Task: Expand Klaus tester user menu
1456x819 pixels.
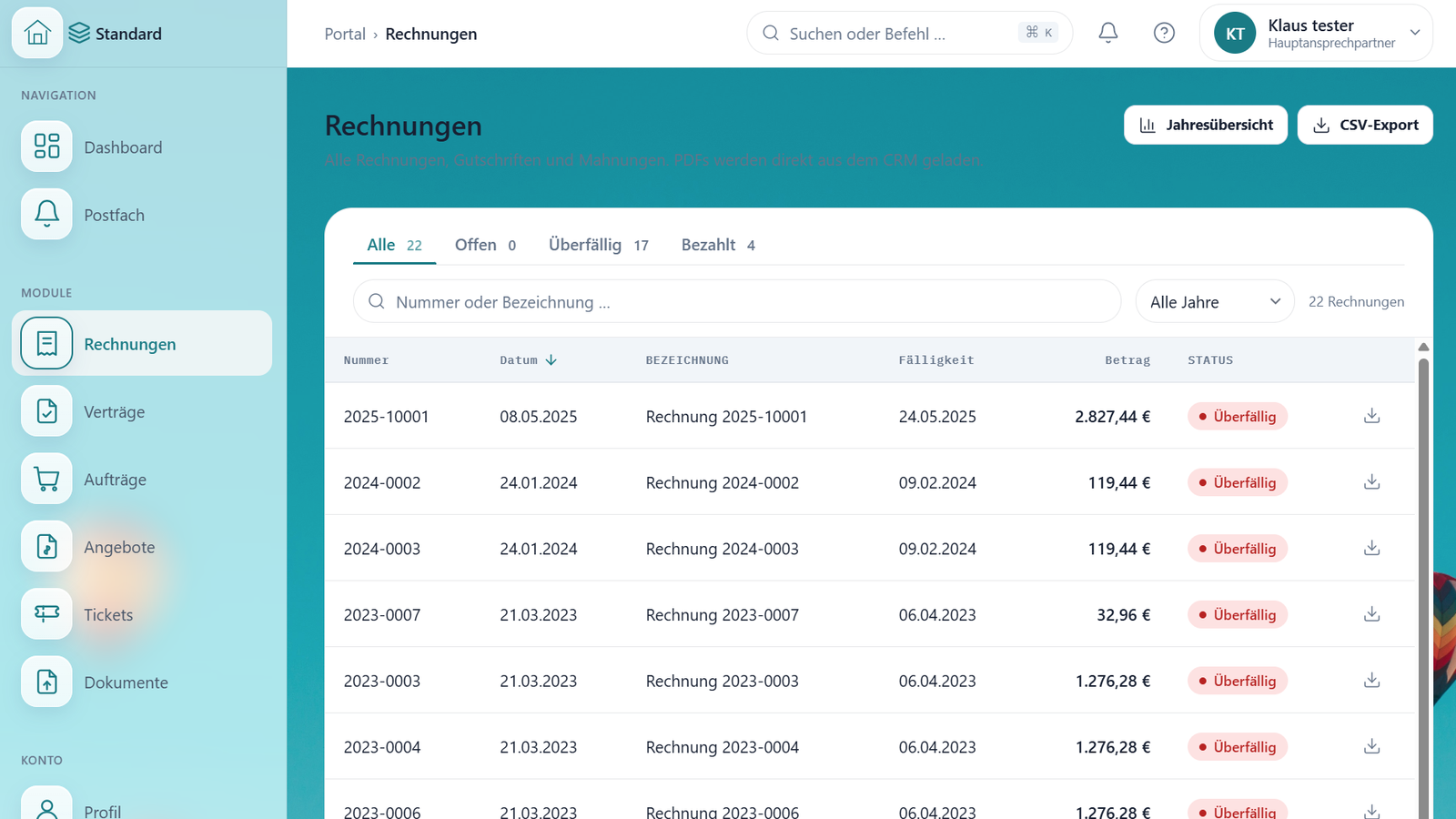Action: (1316, 33)
